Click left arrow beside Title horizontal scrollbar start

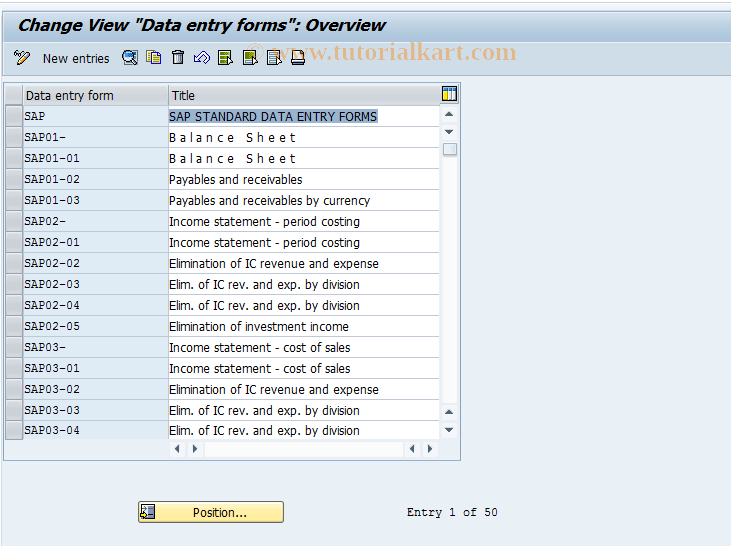(177, 449)
